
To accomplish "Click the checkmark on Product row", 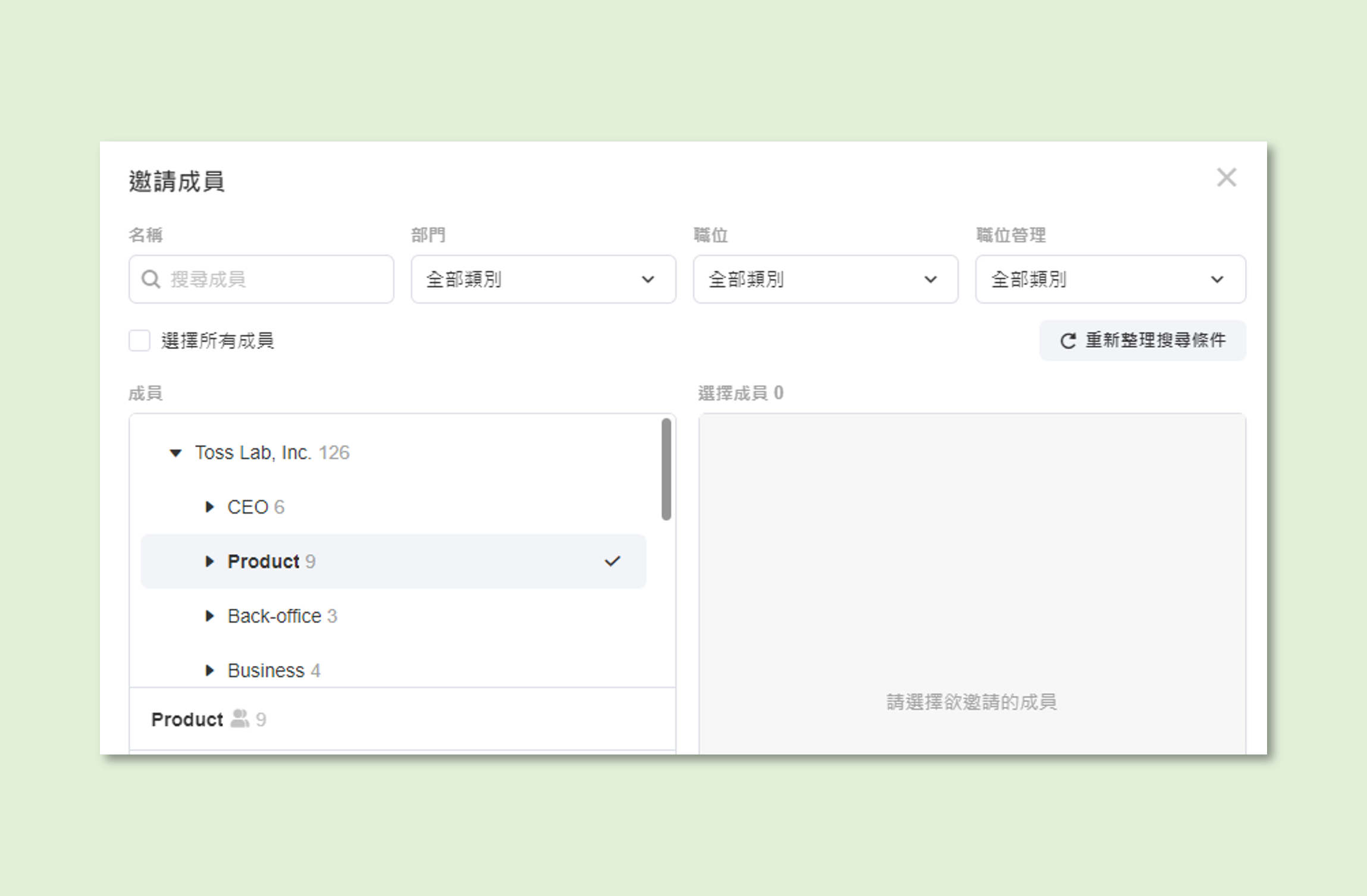I will tap(612, 561).
